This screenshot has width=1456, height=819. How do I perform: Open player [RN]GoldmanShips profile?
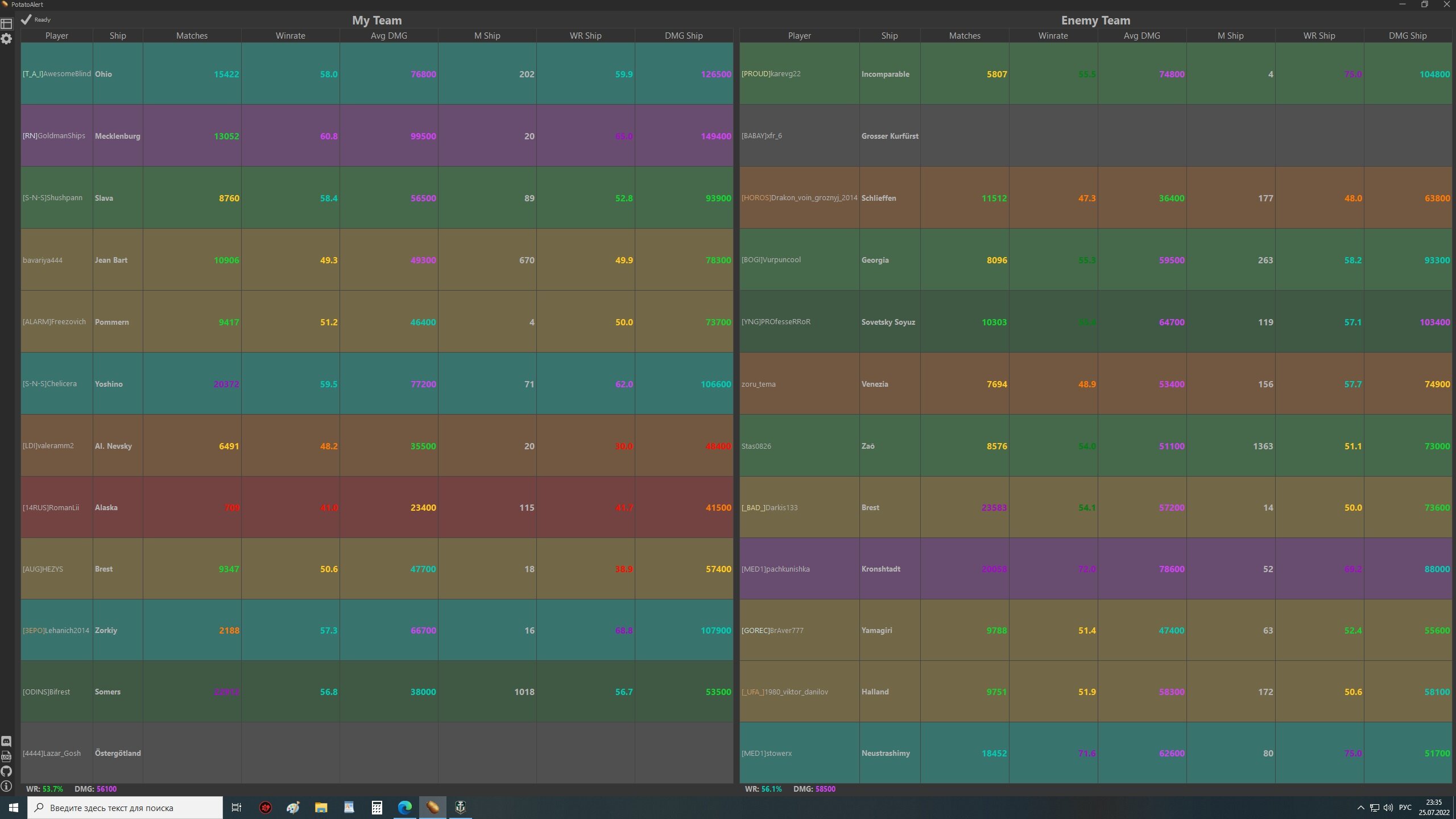[54, 136]
